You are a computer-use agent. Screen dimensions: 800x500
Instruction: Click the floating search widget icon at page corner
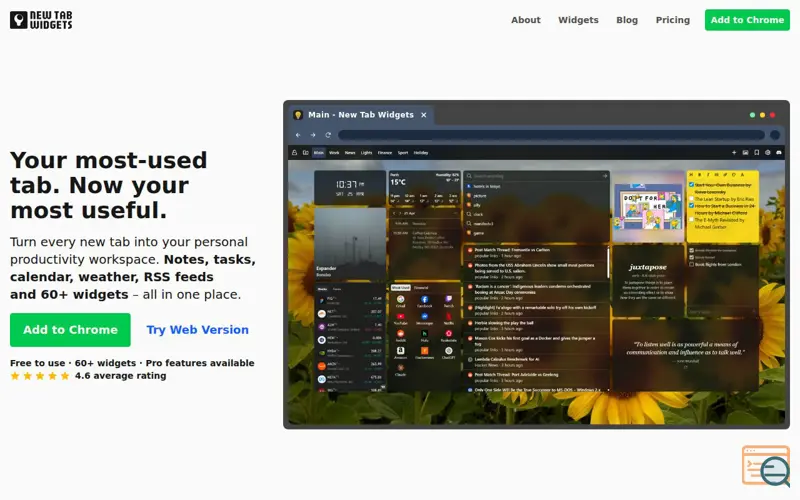(x=766, y=466)
